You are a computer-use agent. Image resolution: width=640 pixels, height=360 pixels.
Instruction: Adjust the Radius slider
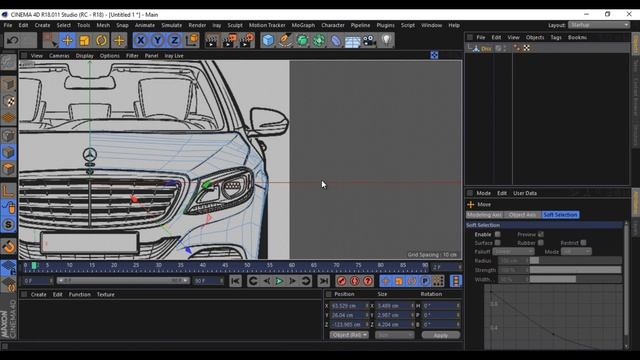click(x=576, y=261)
